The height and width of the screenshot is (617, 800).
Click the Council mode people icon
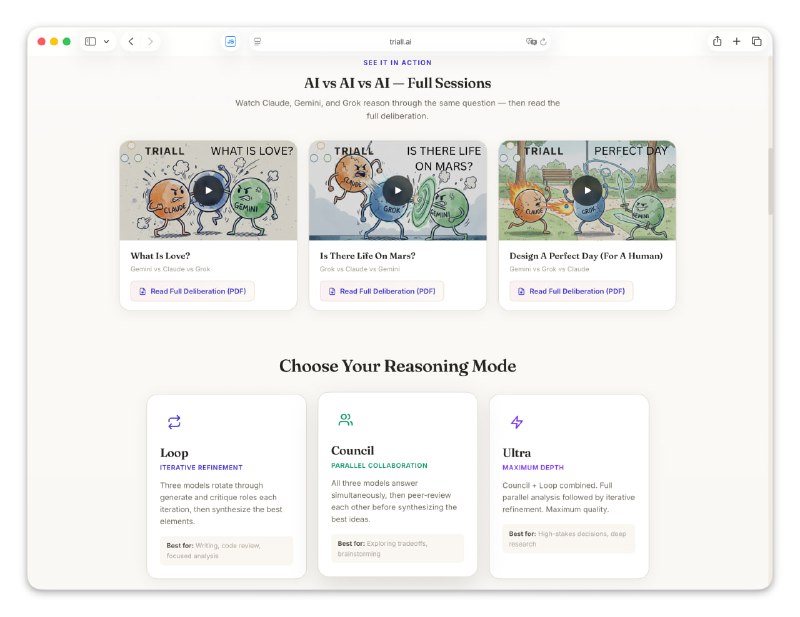point(347,419)
